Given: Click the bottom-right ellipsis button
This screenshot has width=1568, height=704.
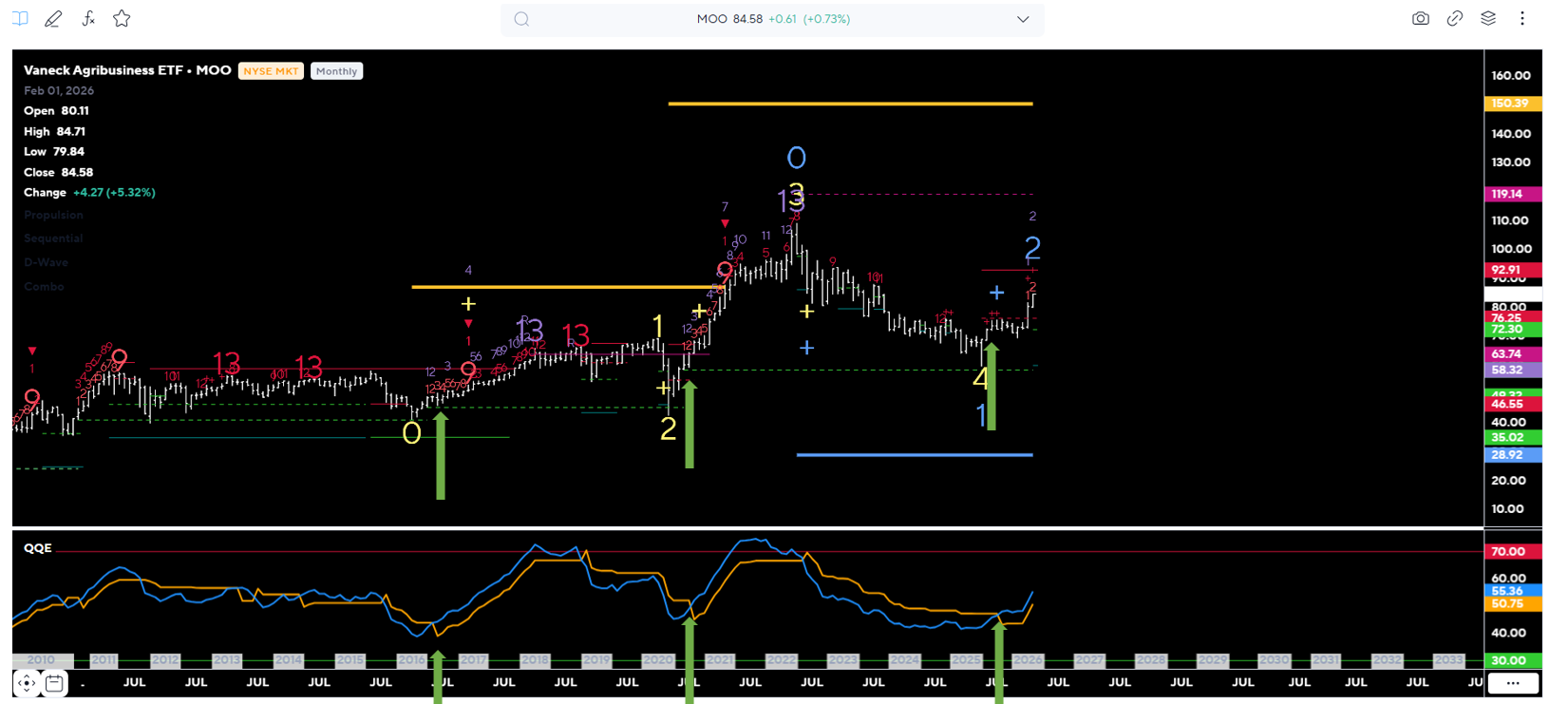Looking at the screenshot, I should (1512, 683).
